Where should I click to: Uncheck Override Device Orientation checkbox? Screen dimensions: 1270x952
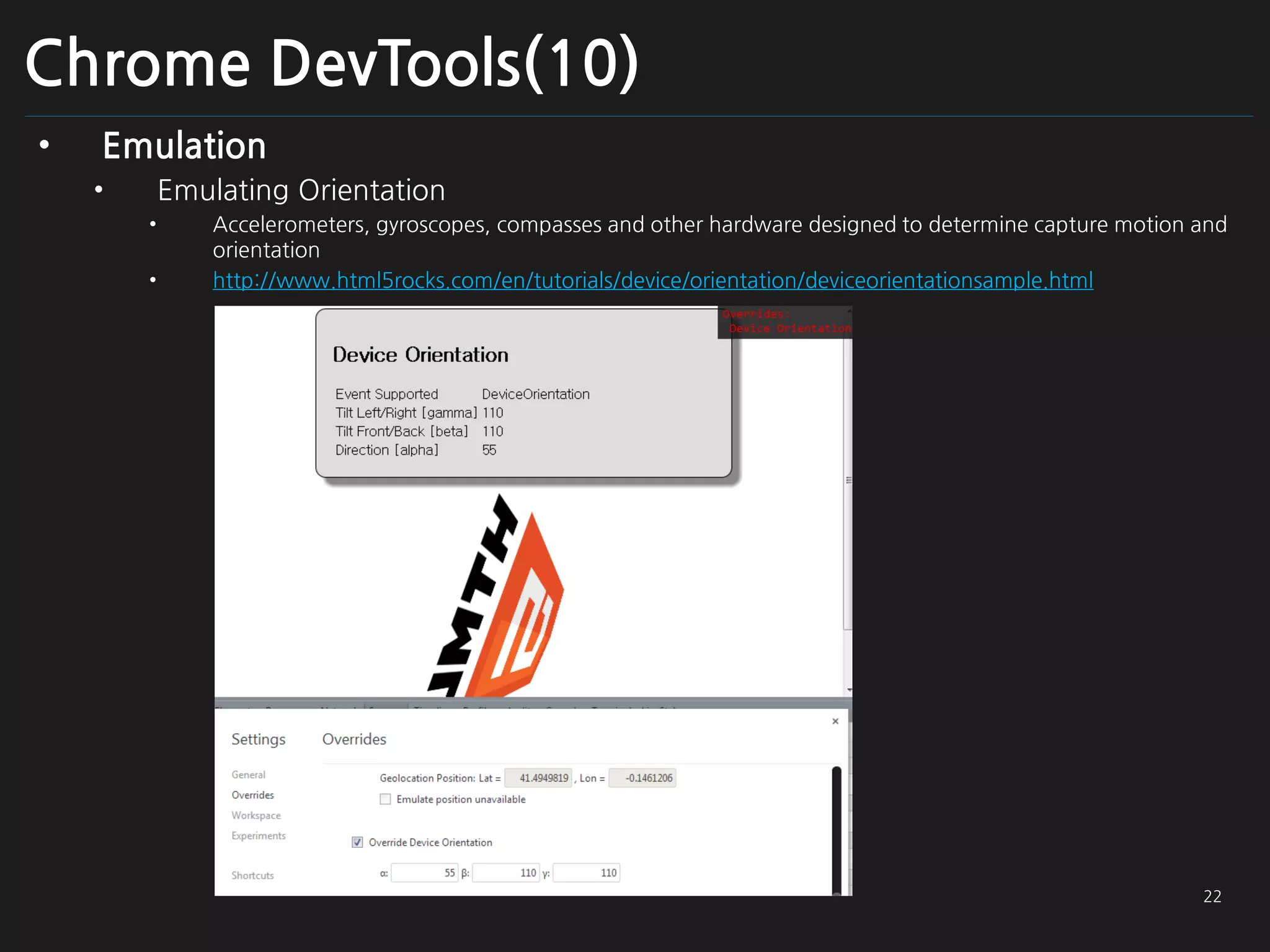click(x=357, y=842)
